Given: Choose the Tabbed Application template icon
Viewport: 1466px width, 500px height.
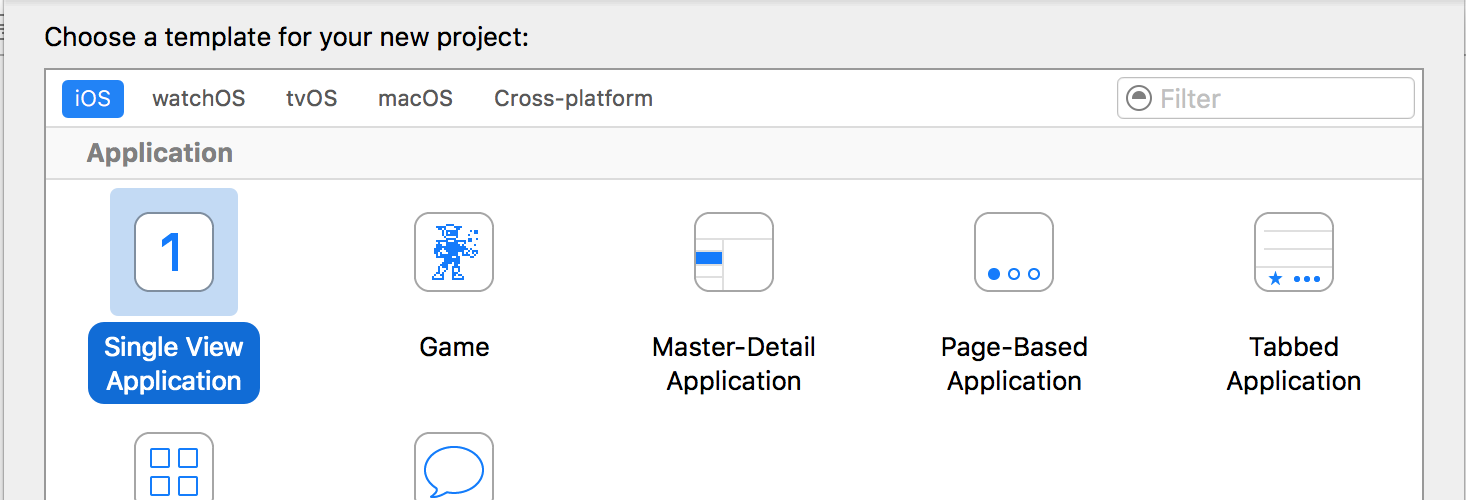Looking at the screenshot, I should point(1294,252).
